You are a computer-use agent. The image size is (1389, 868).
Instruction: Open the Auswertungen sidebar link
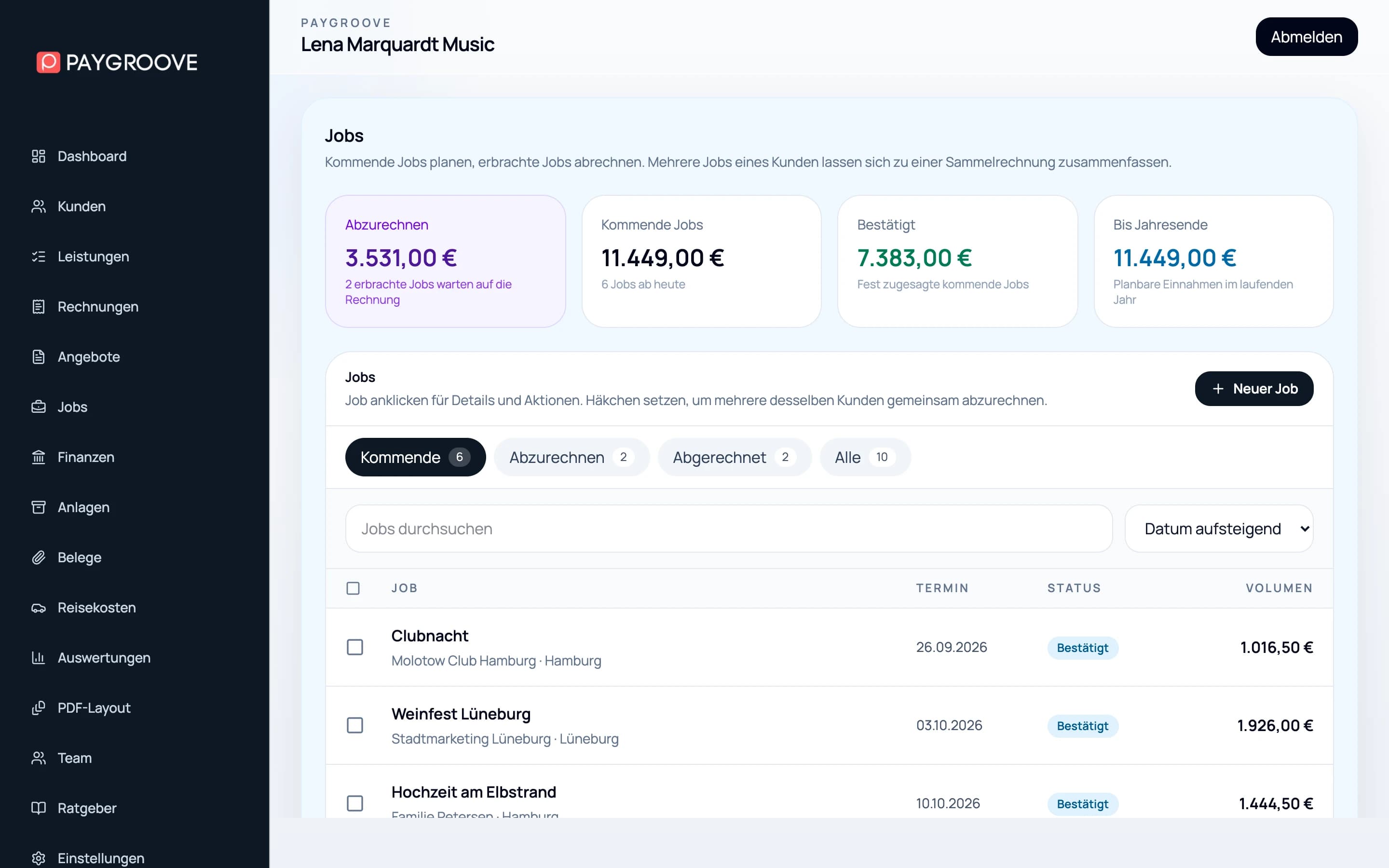tap(104, 657)
